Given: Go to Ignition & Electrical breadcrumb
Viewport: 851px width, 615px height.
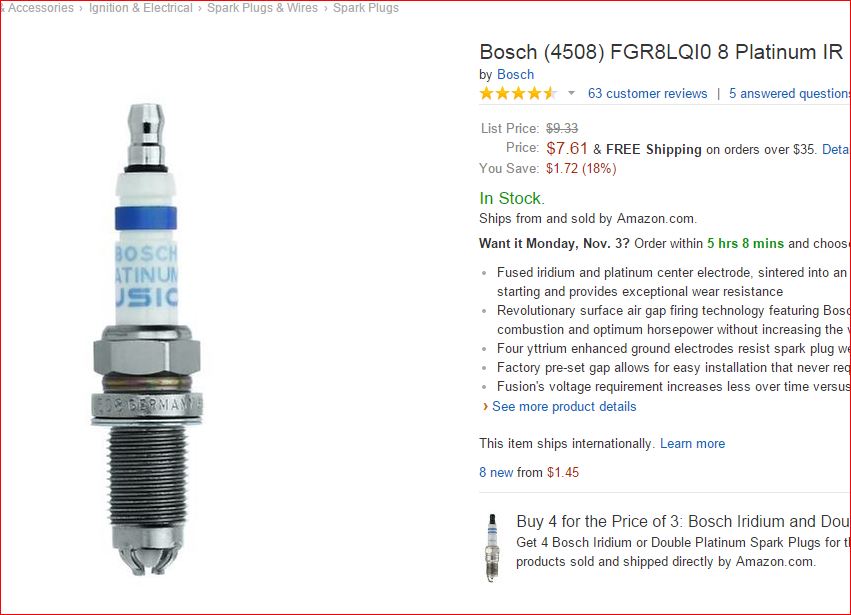Looking at the screenshot, I should pyautogui.click(x=140, y=8).
